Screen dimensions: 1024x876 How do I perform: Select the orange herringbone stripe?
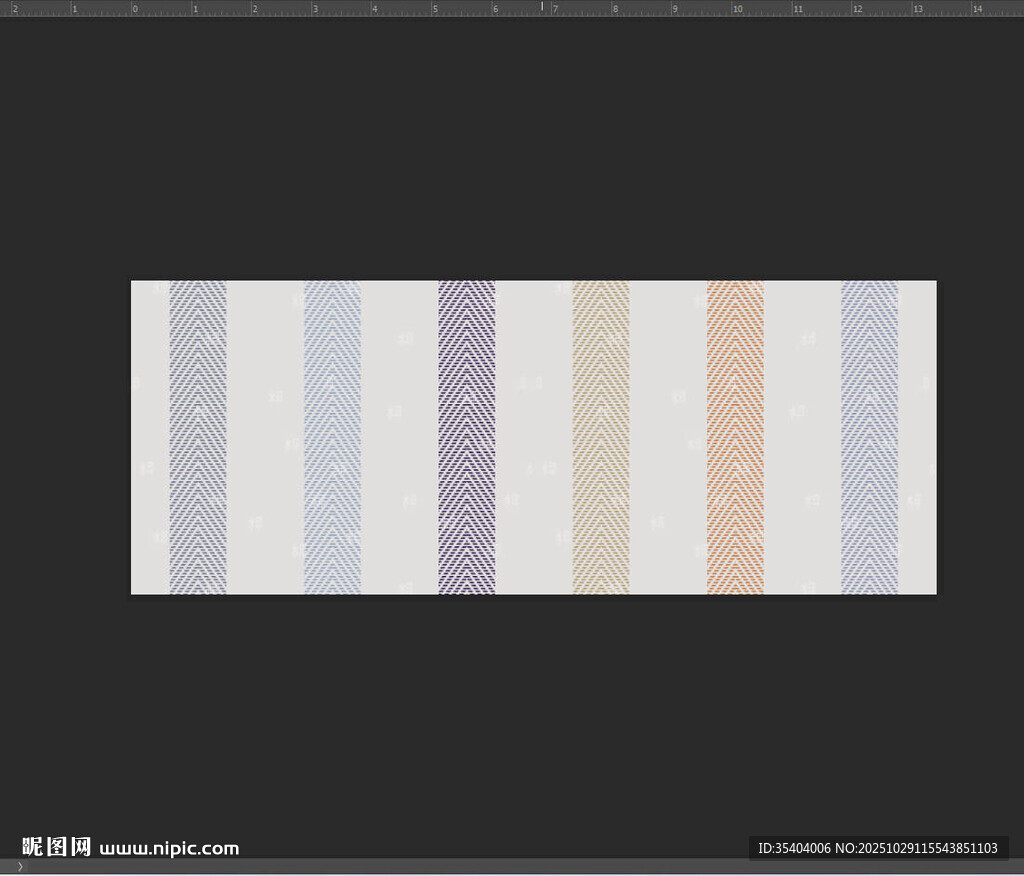pos(735,437)
